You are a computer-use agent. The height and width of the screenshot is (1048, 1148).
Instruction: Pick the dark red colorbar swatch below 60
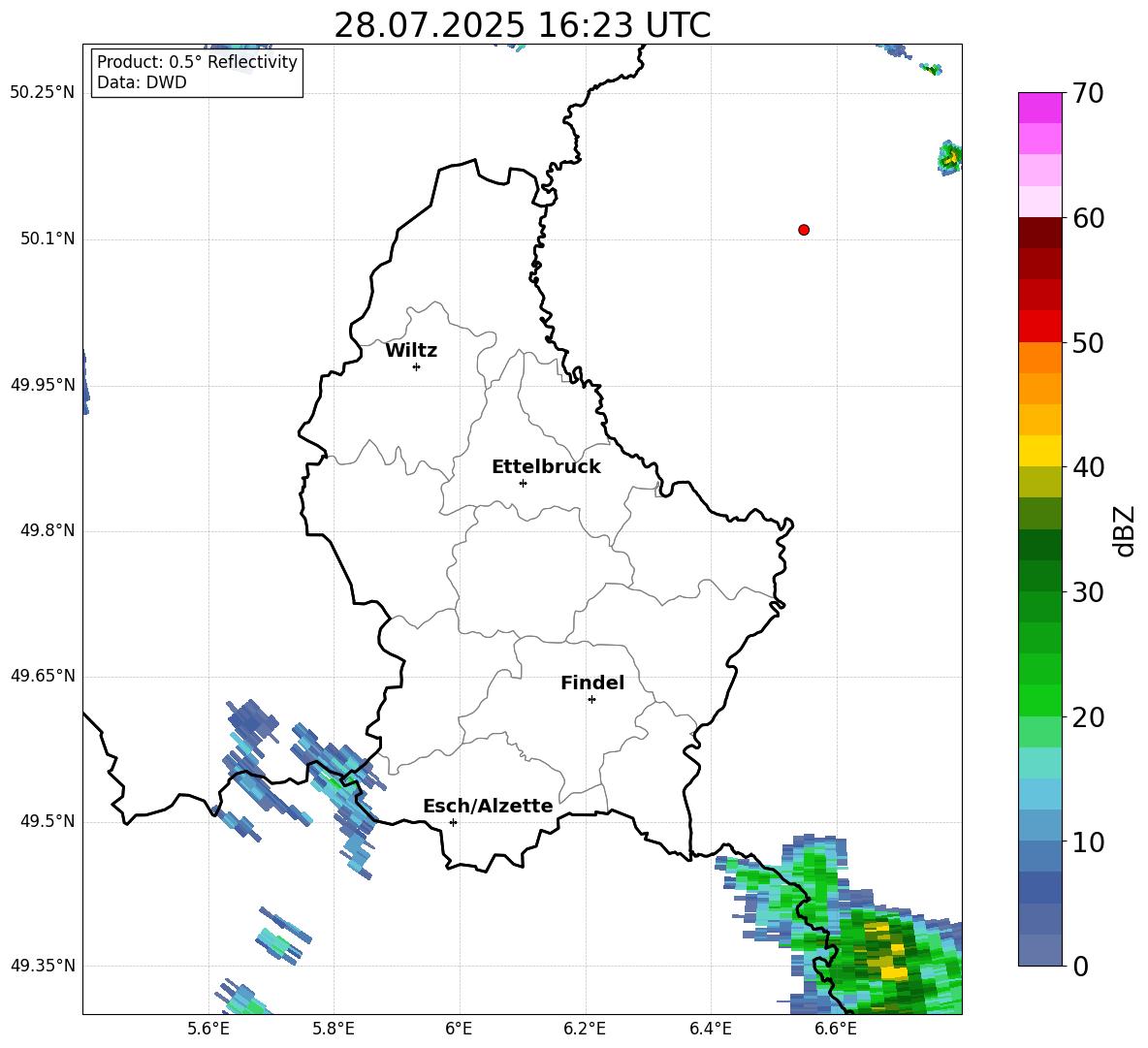click(1039, 233)
